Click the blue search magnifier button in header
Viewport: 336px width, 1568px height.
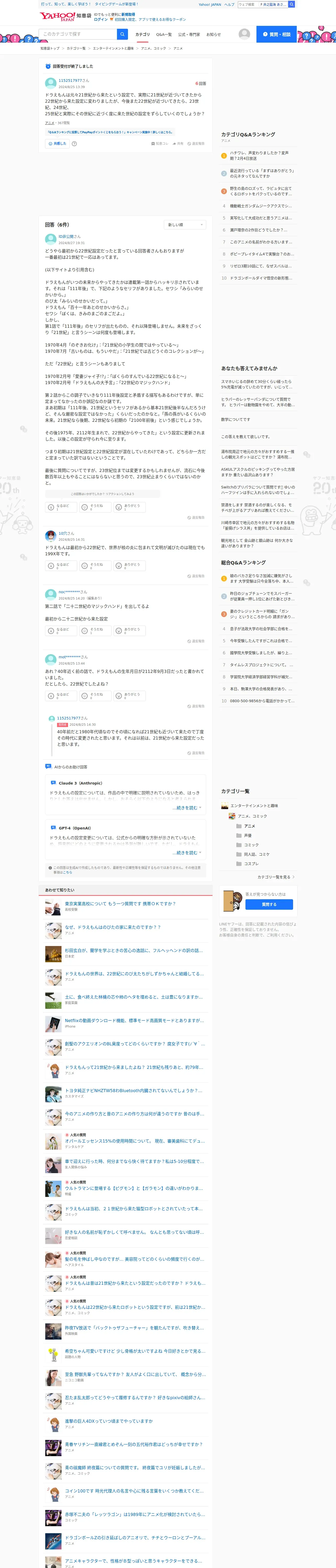[x=122, y=34]
